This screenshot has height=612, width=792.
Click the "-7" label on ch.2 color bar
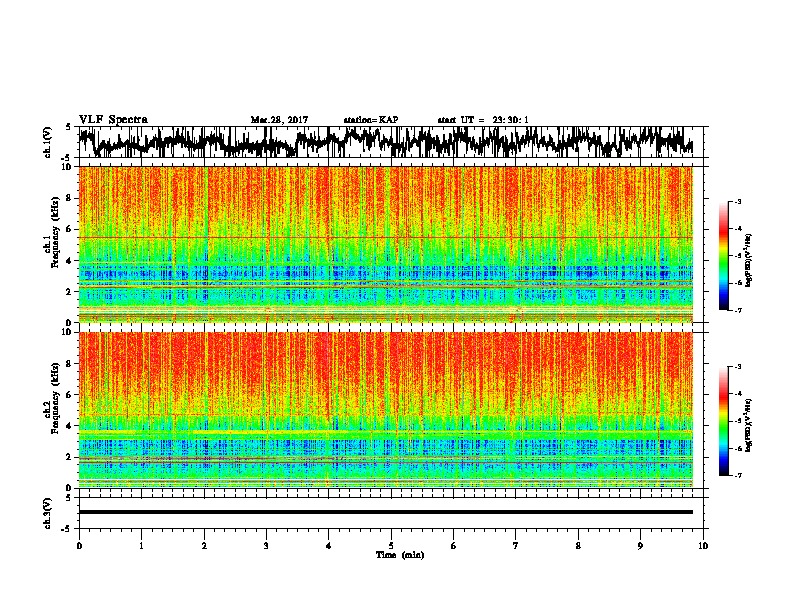(x=737, y=476)
